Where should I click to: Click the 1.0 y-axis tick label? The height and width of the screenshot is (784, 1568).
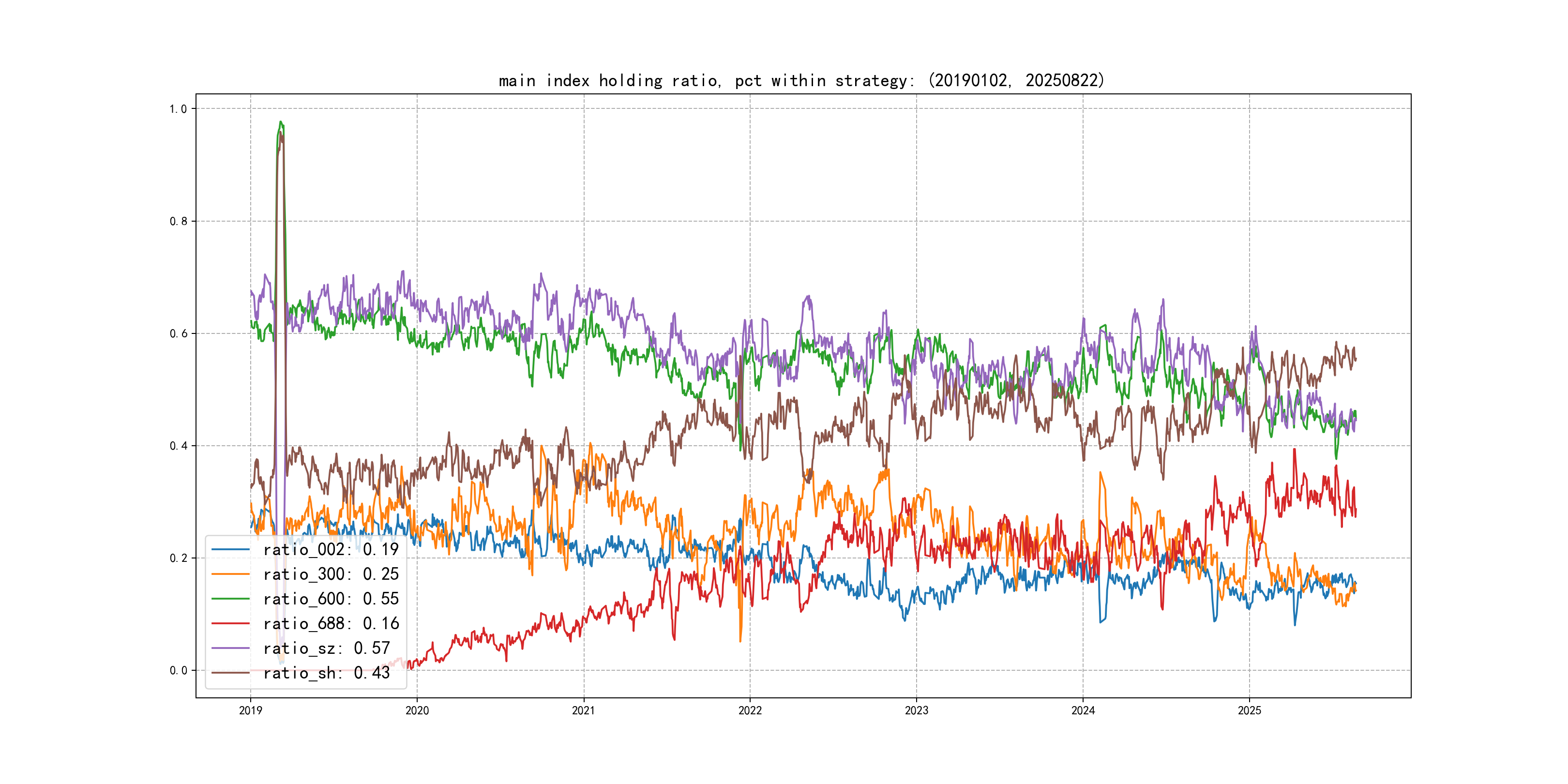pyautogui.click(x=178, y=109)
